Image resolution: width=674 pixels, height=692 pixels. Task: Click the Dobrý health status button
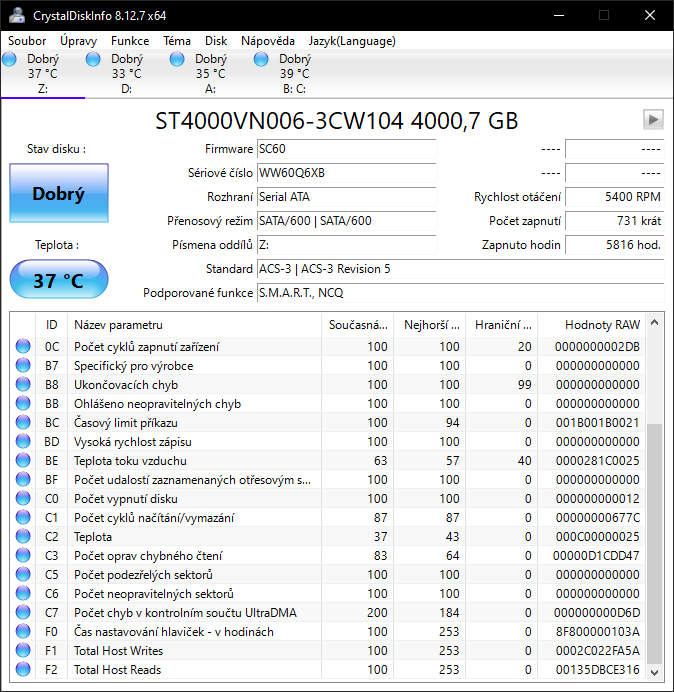(58, 194)
